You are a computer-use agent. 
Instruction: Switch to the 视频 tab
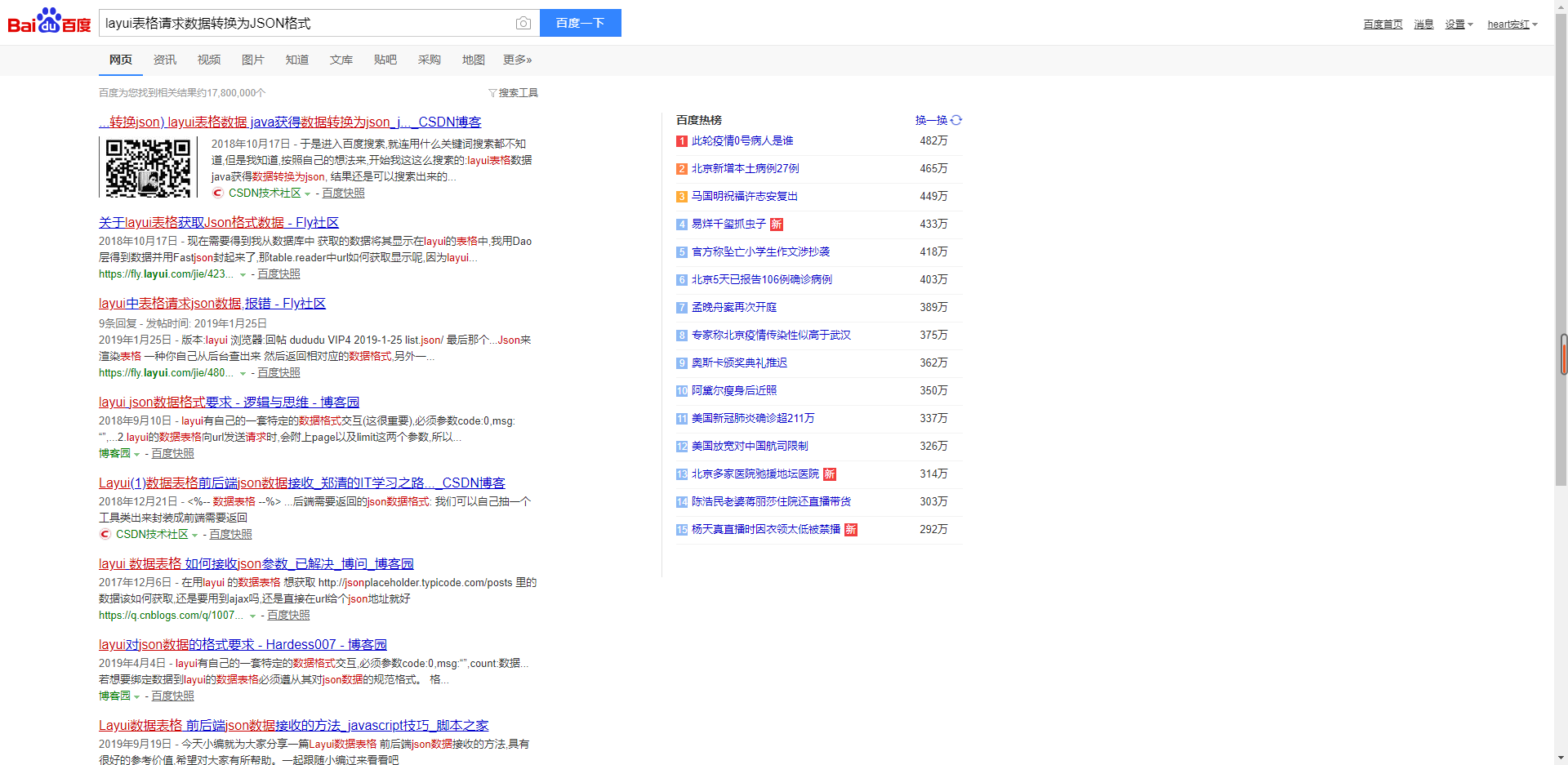coord(209,59)
